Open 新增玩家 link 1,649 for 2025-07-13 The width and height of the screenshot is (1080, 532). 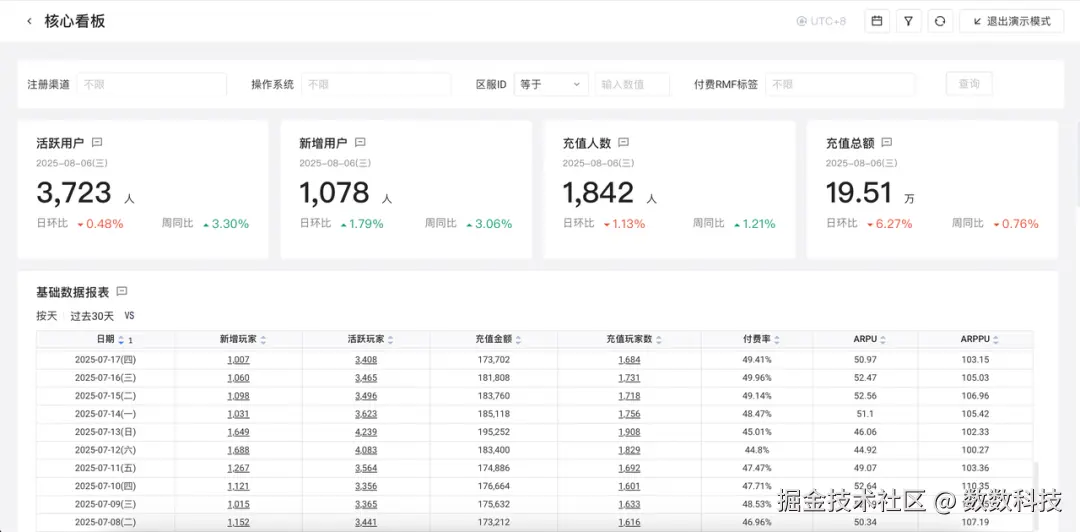[238, 432]
